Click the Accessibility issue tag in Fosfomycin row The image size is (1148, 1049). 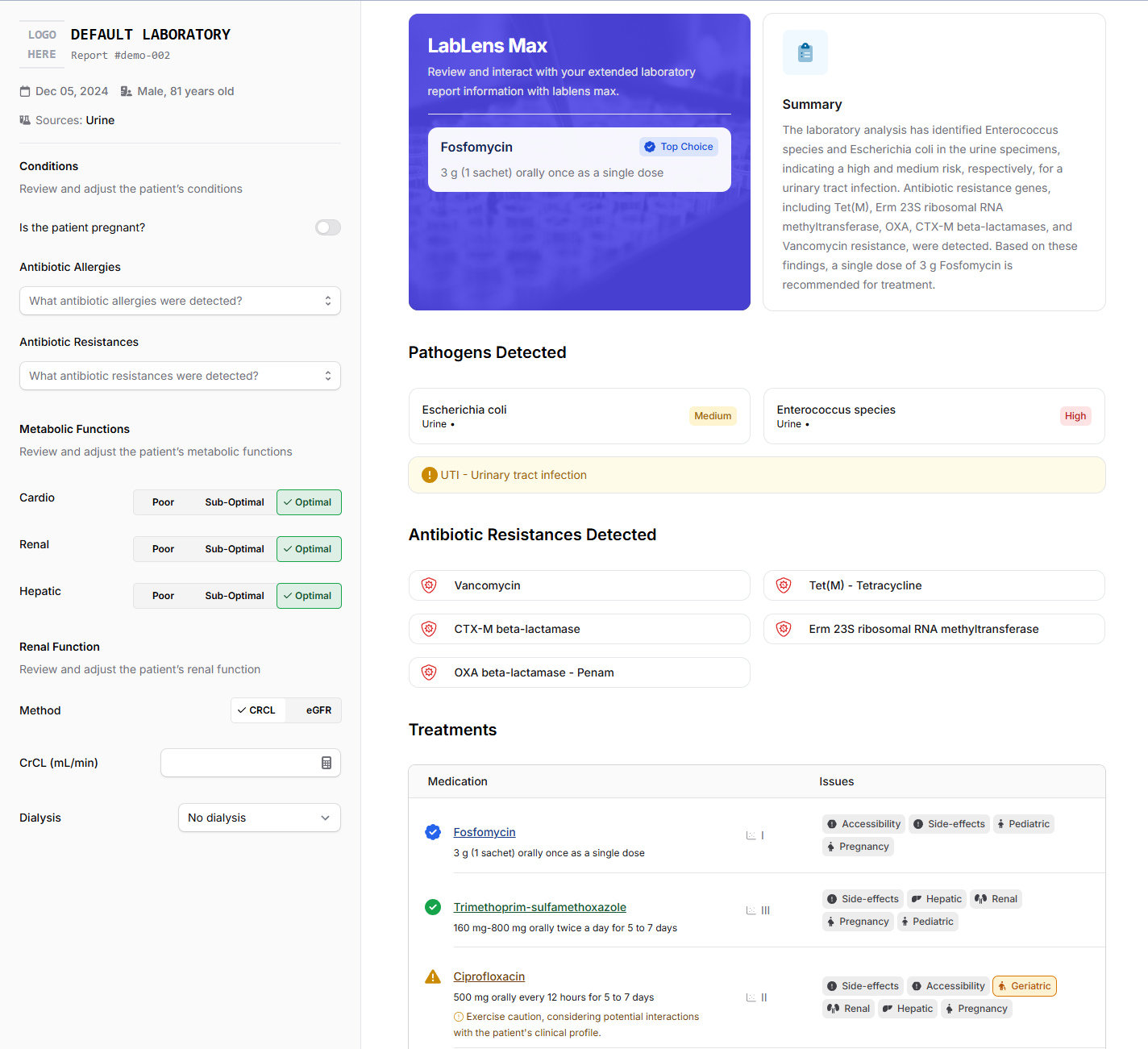tap(863, 824)
